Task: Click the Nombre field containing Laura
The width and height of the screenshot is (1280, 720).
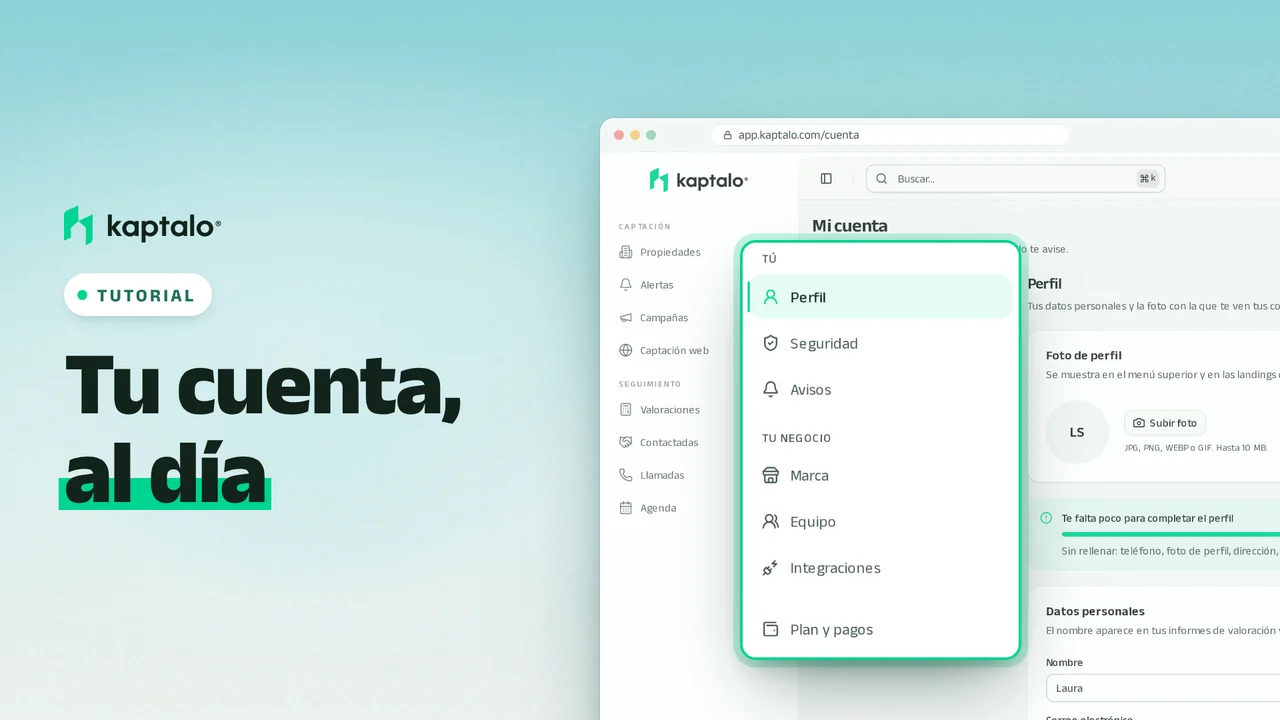Action: [1163, 688]
